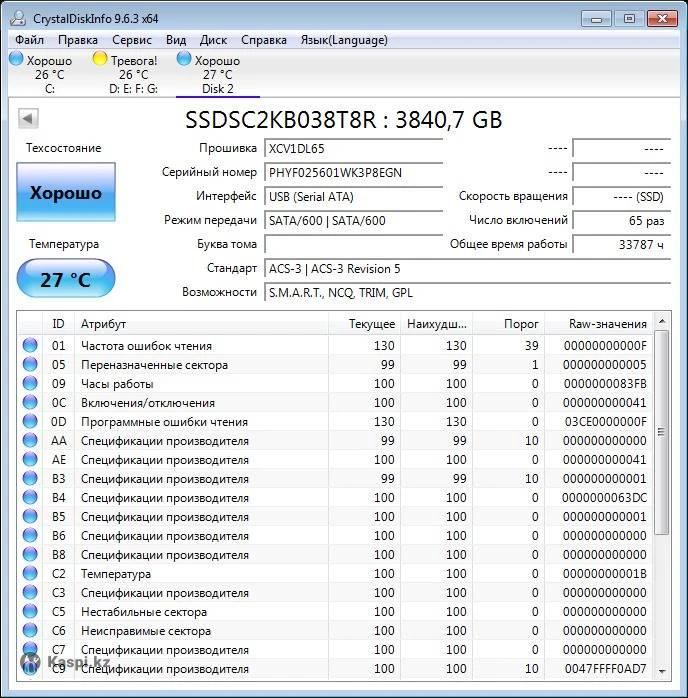The height and width of the screenshot is (698, 688).
Task: Open the Диск menu
Action: click(213, 40)
